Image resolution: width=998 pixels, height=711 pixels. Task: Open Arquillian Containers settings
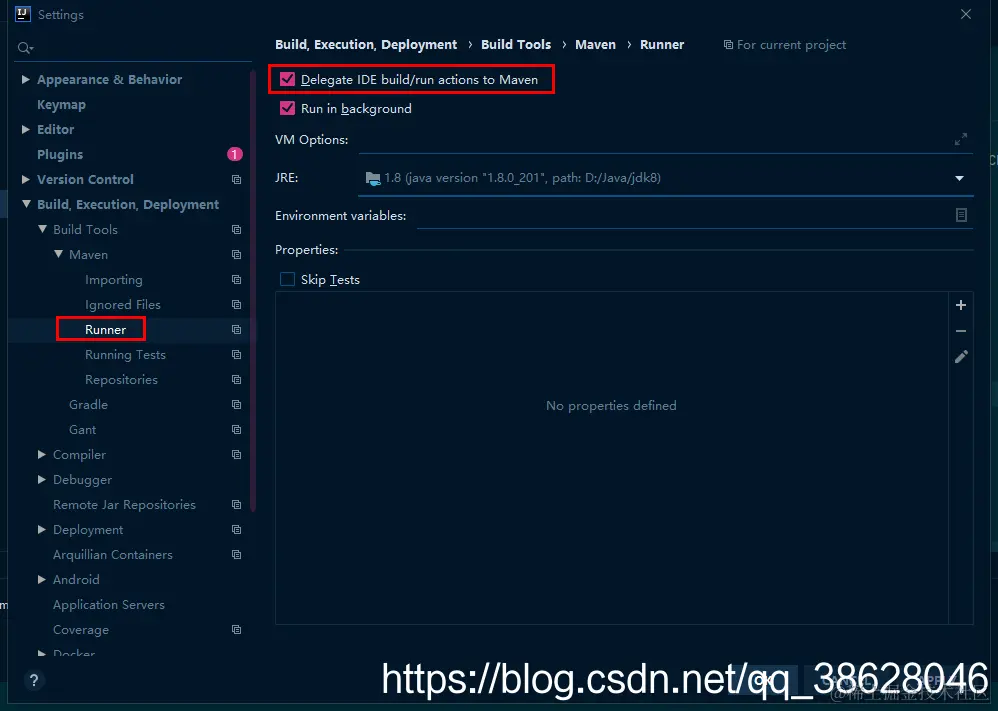click(x=113, y=554)
